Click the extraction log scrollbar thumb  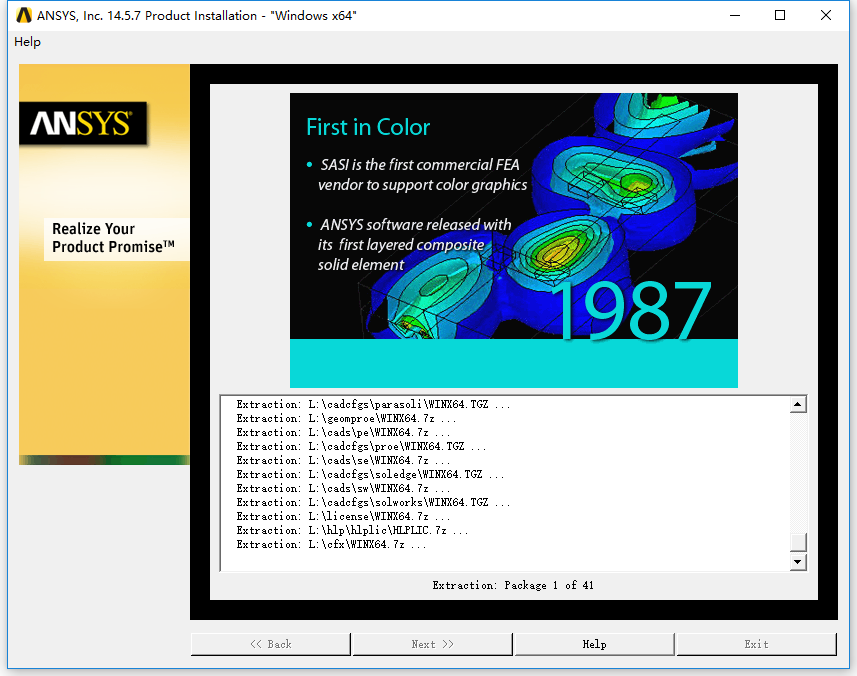pos(798,542)
